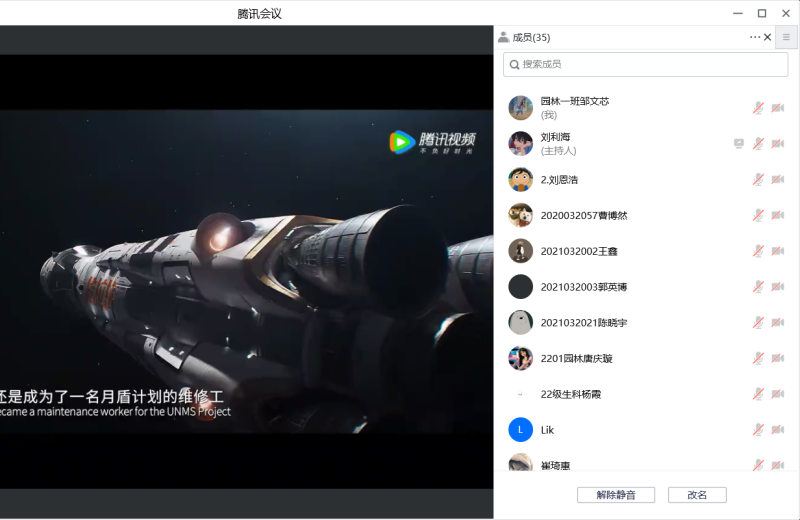
Task: Maximize the 腾讯会议 window
Action: (762, 13)
